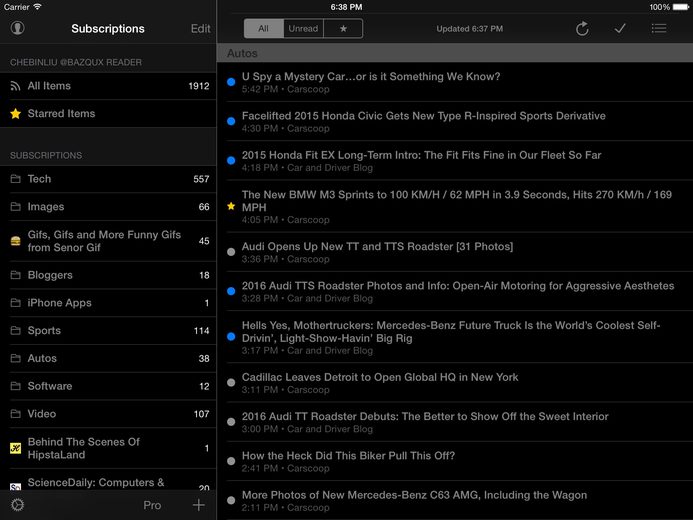Toggle read dot on Mercedes-Benz C63 AMG article

coord(231,501)
